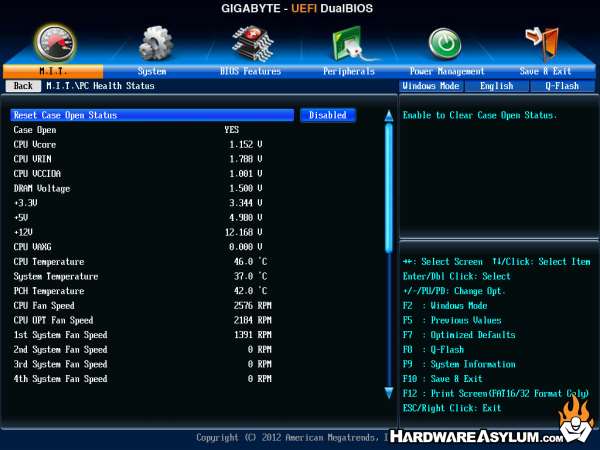Select the Save & Exit door icon
Viewport: 600px width, 450px height.
(x=543, y=43)
